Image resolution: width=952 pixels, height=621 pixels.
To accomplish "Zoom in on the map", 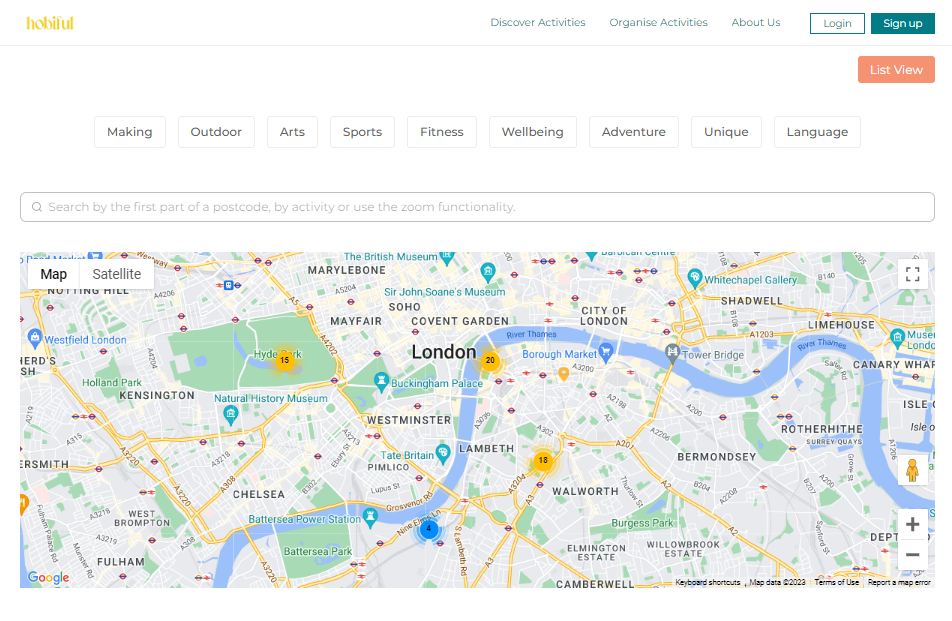I will click(912, 524).
